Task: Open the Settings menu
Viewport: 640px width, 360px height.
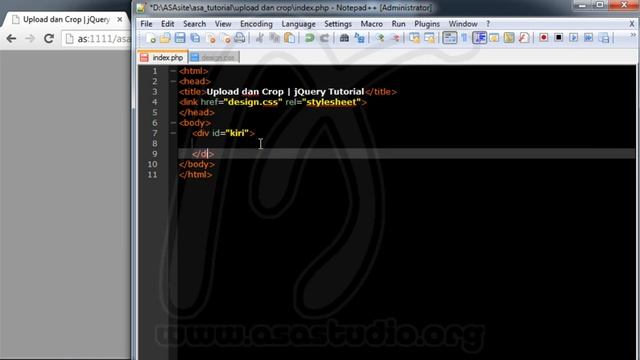Action: pyautogui.click(x=338, y=24)
